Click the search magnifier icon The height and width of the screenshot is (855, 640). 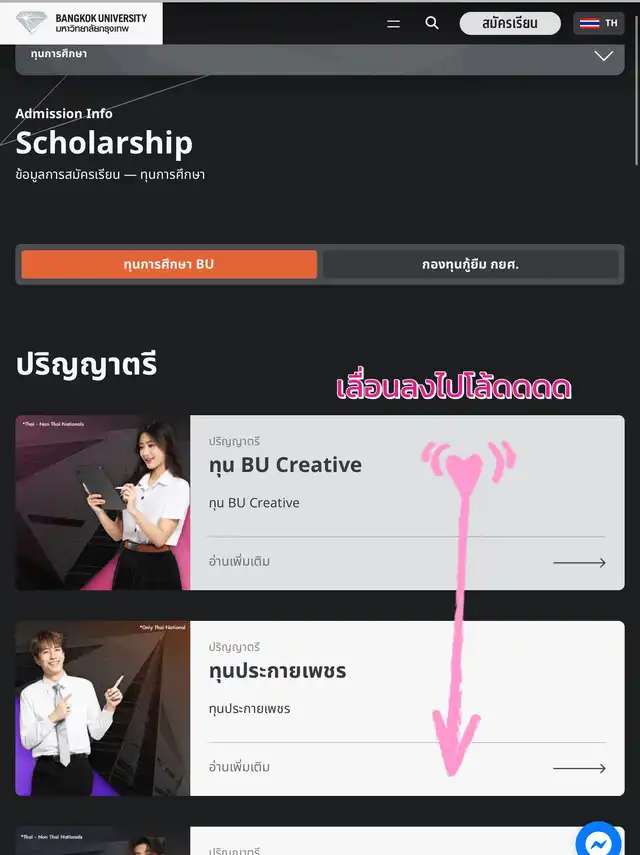(432, 23)
